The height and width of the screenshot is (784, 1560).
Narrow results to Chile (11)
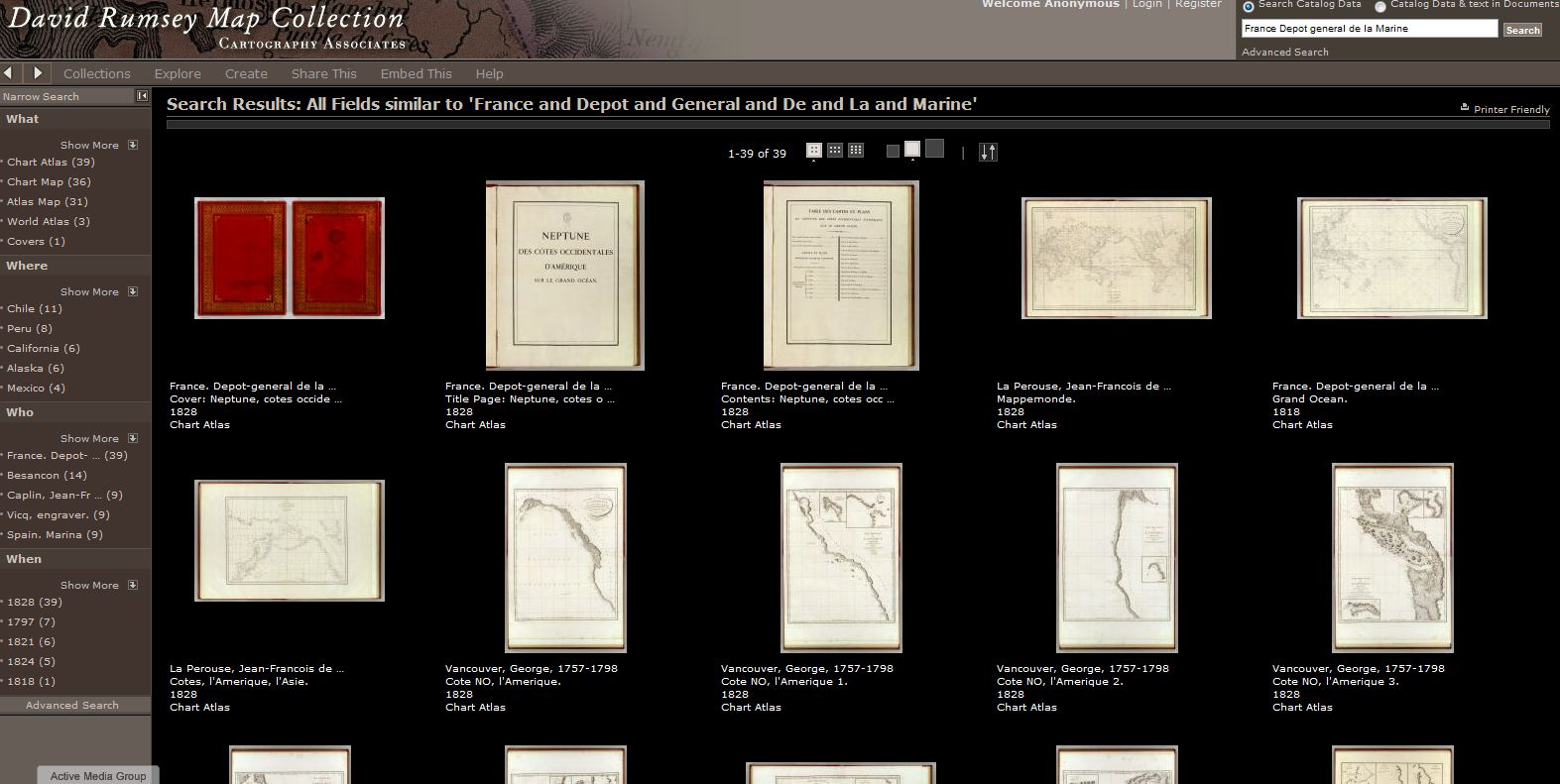[x=35, y=308]
